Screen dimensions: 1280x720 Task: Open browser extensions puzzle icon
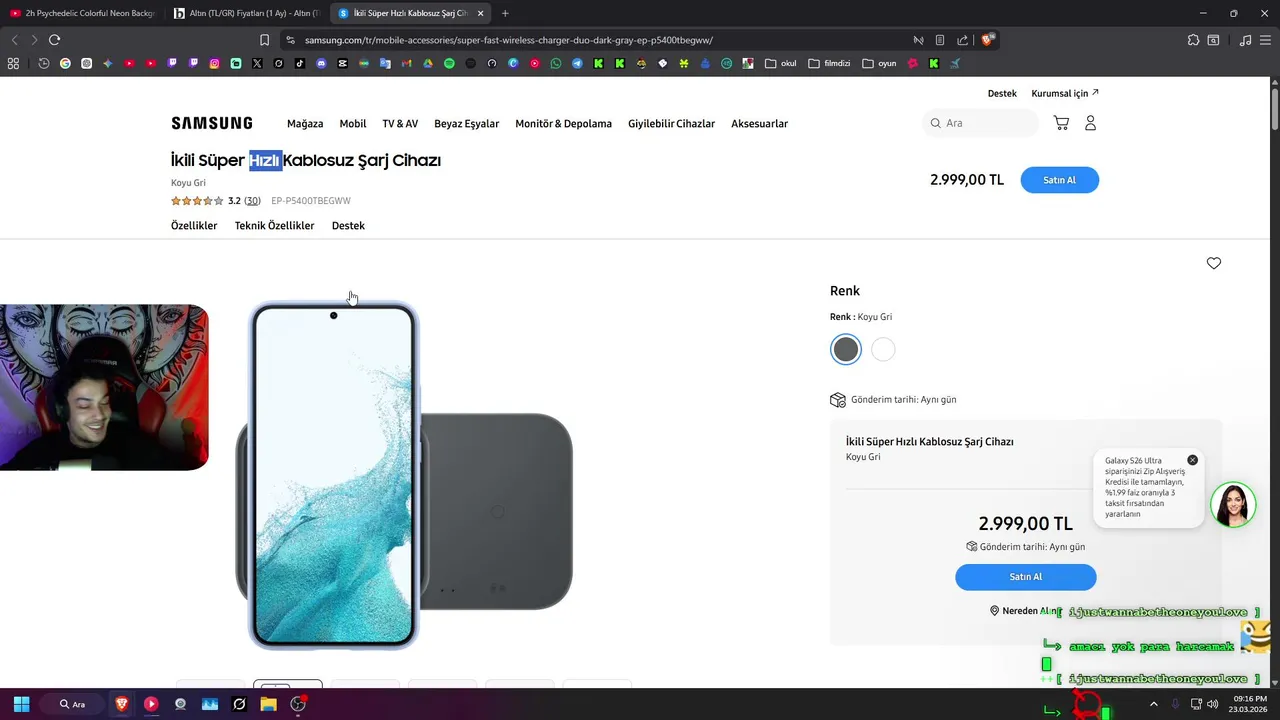1193,40
